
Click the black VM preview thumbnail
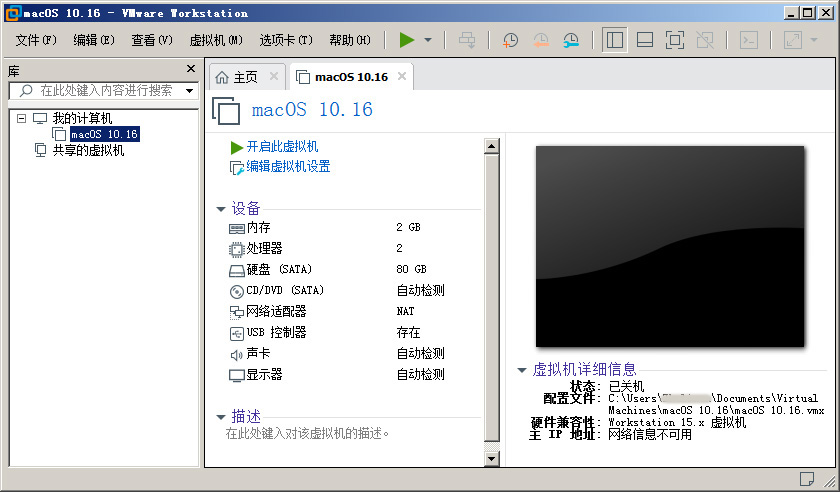coord(670,247)
